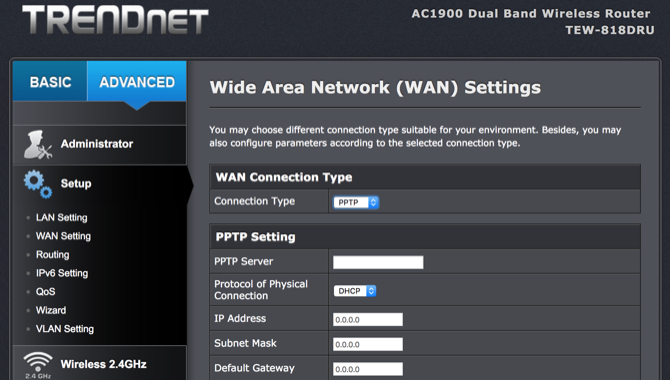Go to Routing settings
Image resolution: width=670 pixels, height=380 pixels.
point(53,255)
